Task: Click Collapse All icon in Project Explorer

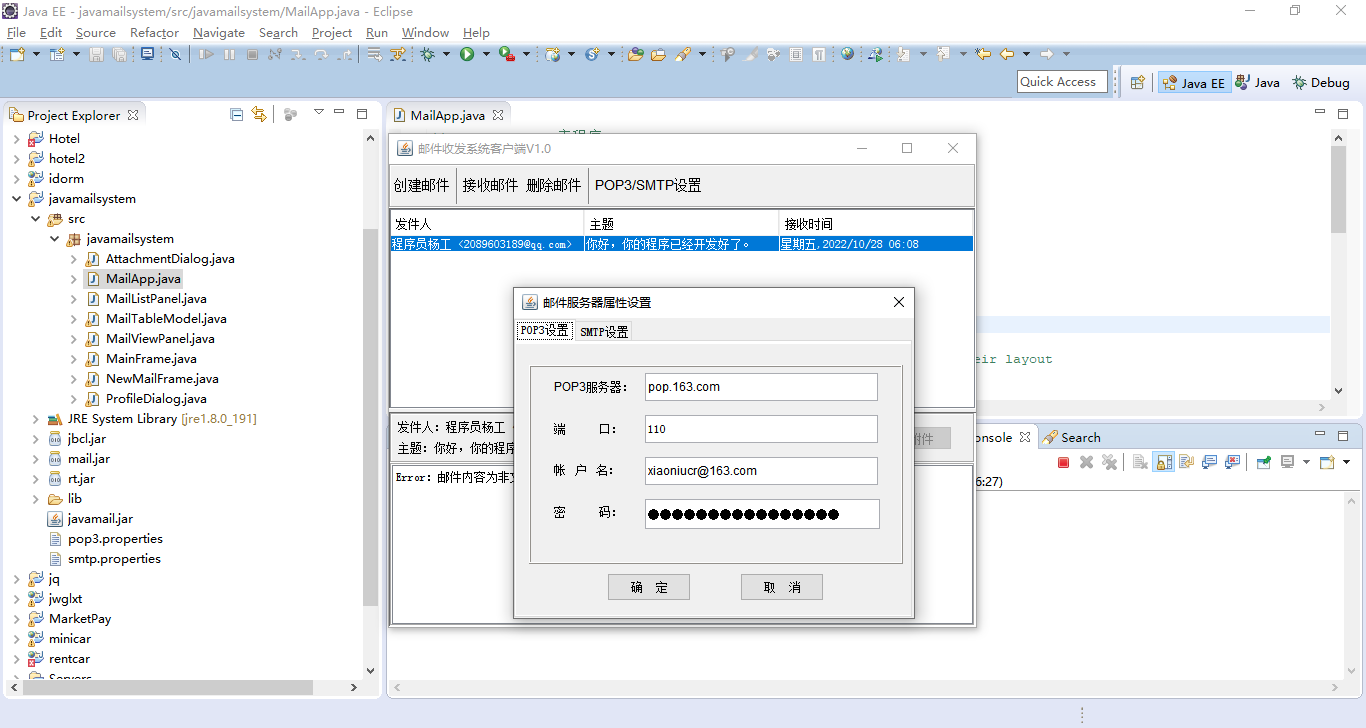Action: pyautogui.click(x=237, y=115)
